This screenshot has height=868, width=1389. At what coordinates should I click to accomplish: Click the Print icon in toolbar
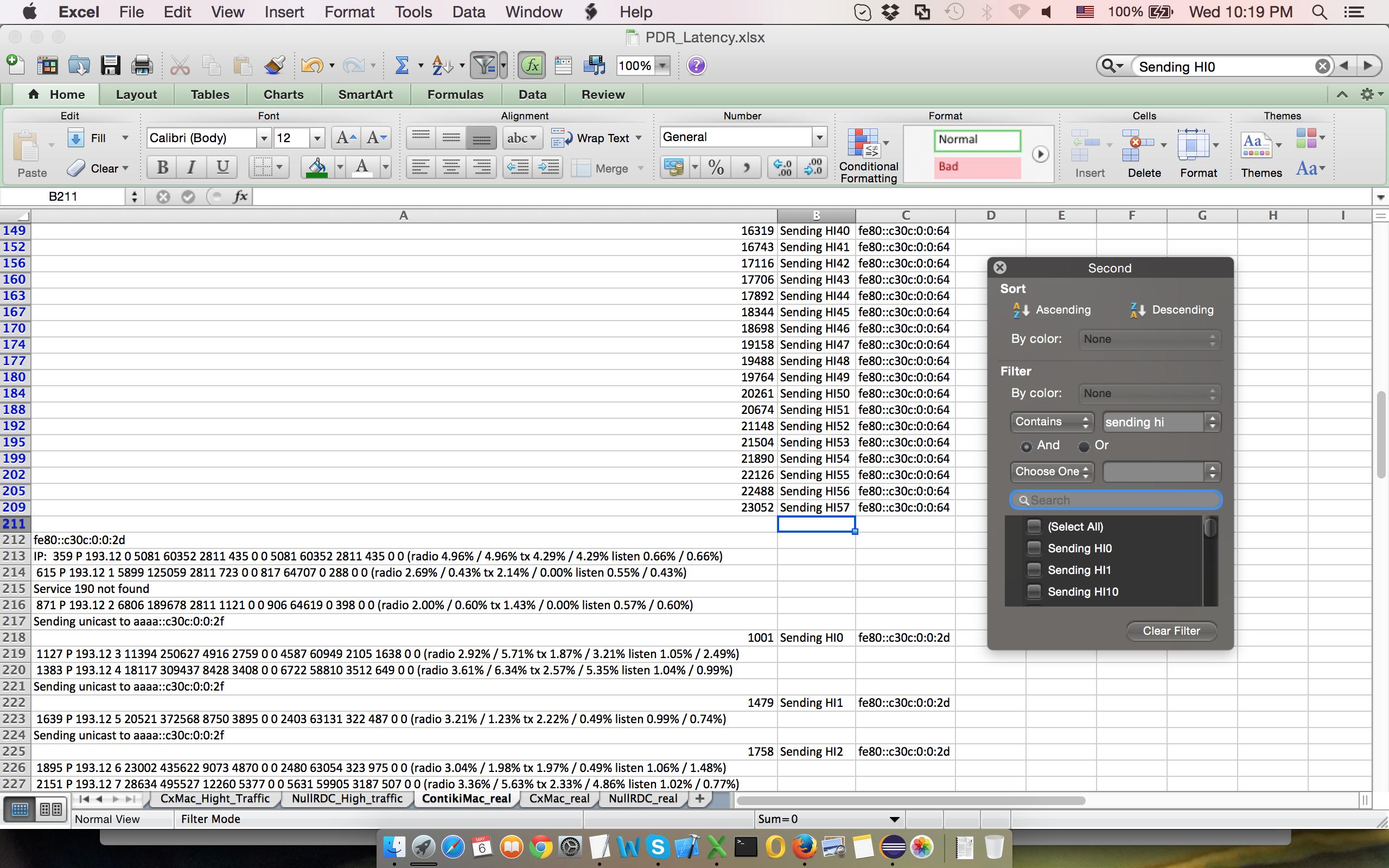click(142, 66)
